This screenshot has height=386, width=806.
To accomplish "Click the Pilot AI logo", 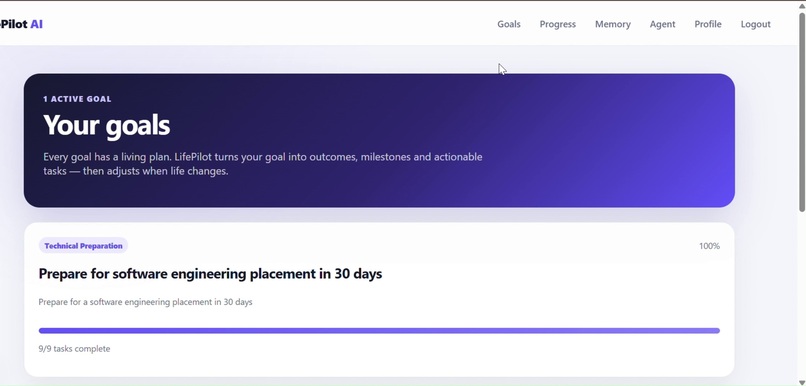I will 21,24.
